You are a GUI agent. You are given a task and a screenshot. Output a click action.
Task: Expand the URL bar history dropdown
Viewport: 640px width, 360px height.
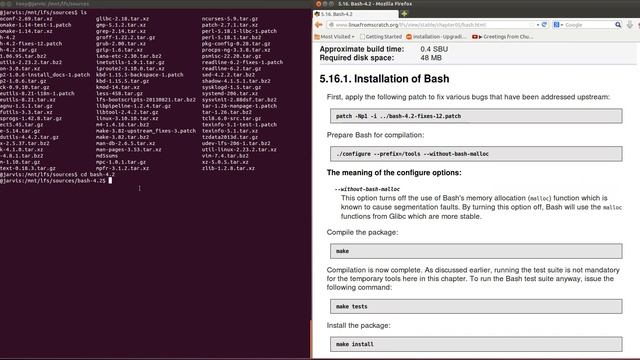click(x=538, y=25)
